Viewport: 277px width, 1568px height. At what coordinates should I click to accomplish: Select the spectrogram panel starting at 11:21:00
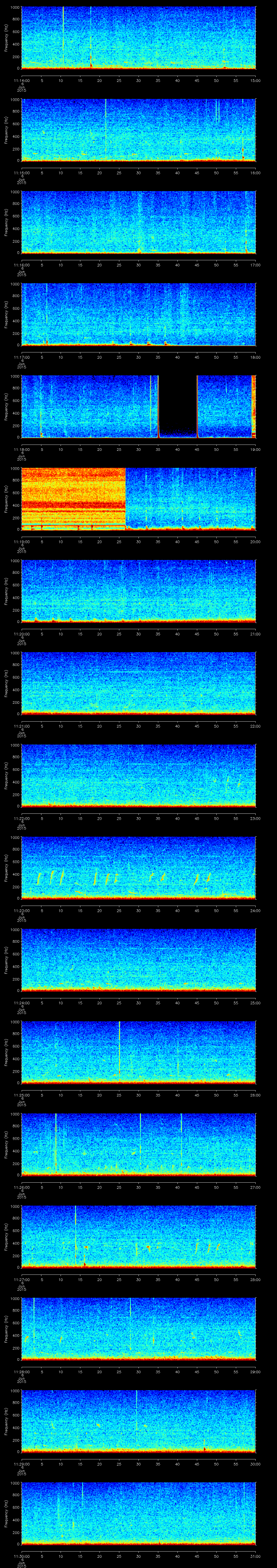pyautogui.click(x=138, y=683)
